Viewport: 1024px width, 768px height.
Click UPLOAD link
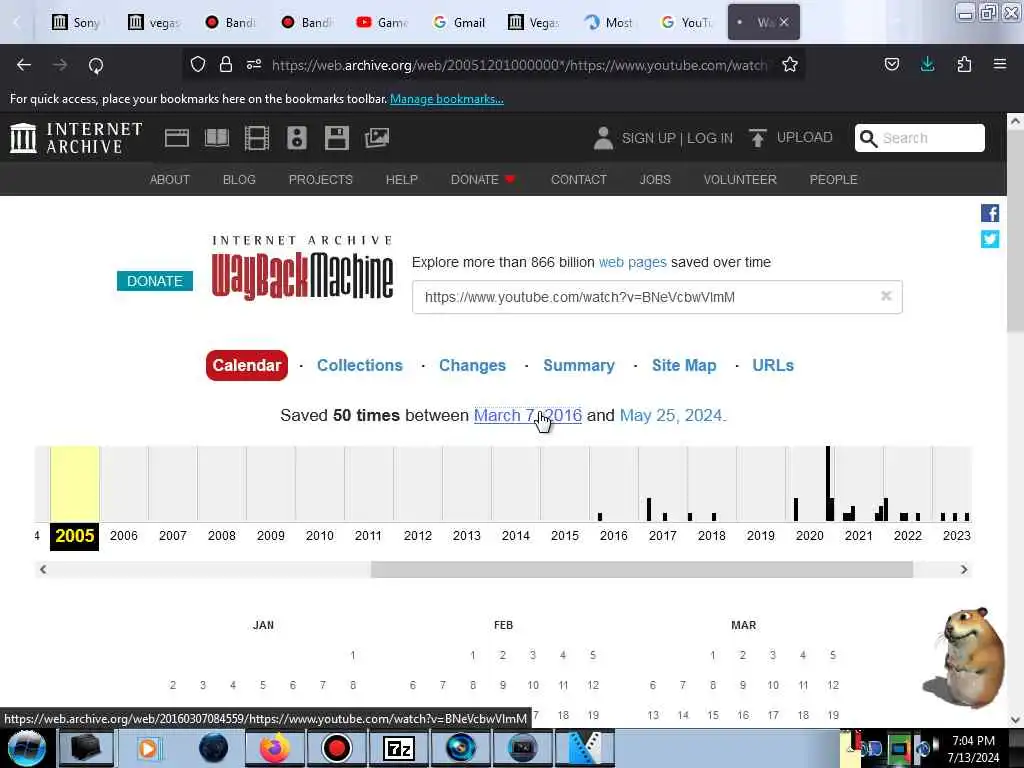coord(805,137)
